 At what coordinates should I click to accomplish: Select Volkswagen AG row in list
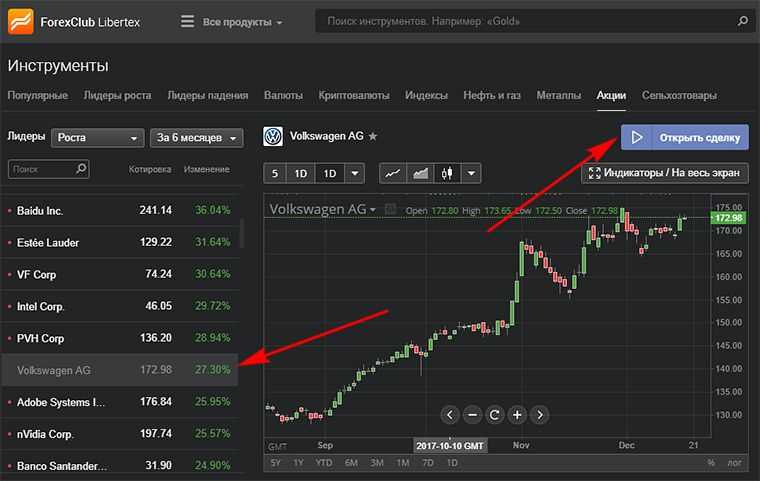pos(120,370)
